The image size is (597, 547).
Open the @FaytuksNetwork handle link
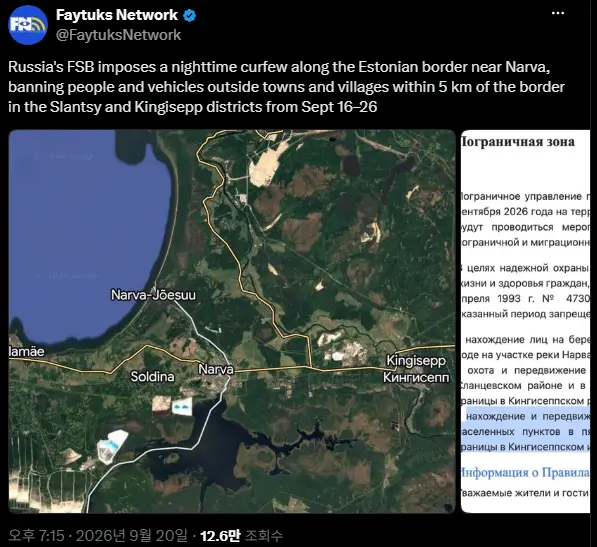coord(118,35)
